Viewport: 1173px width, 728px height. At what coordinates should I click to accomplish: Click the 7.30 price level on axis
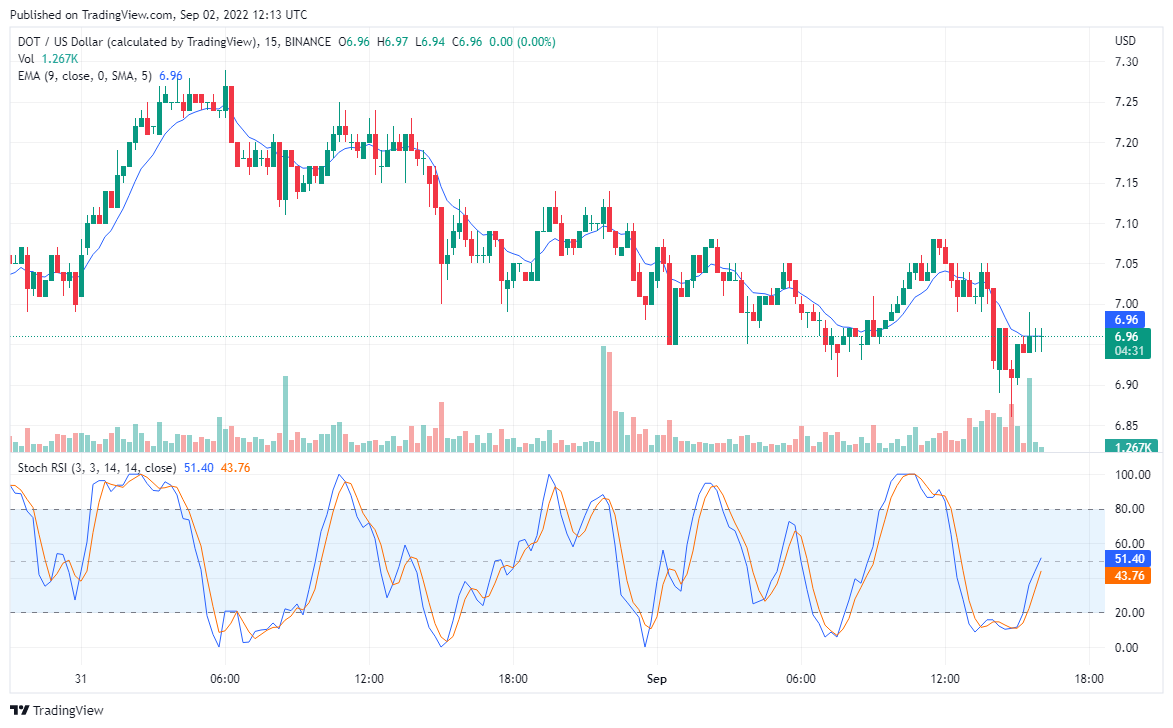1126,62
